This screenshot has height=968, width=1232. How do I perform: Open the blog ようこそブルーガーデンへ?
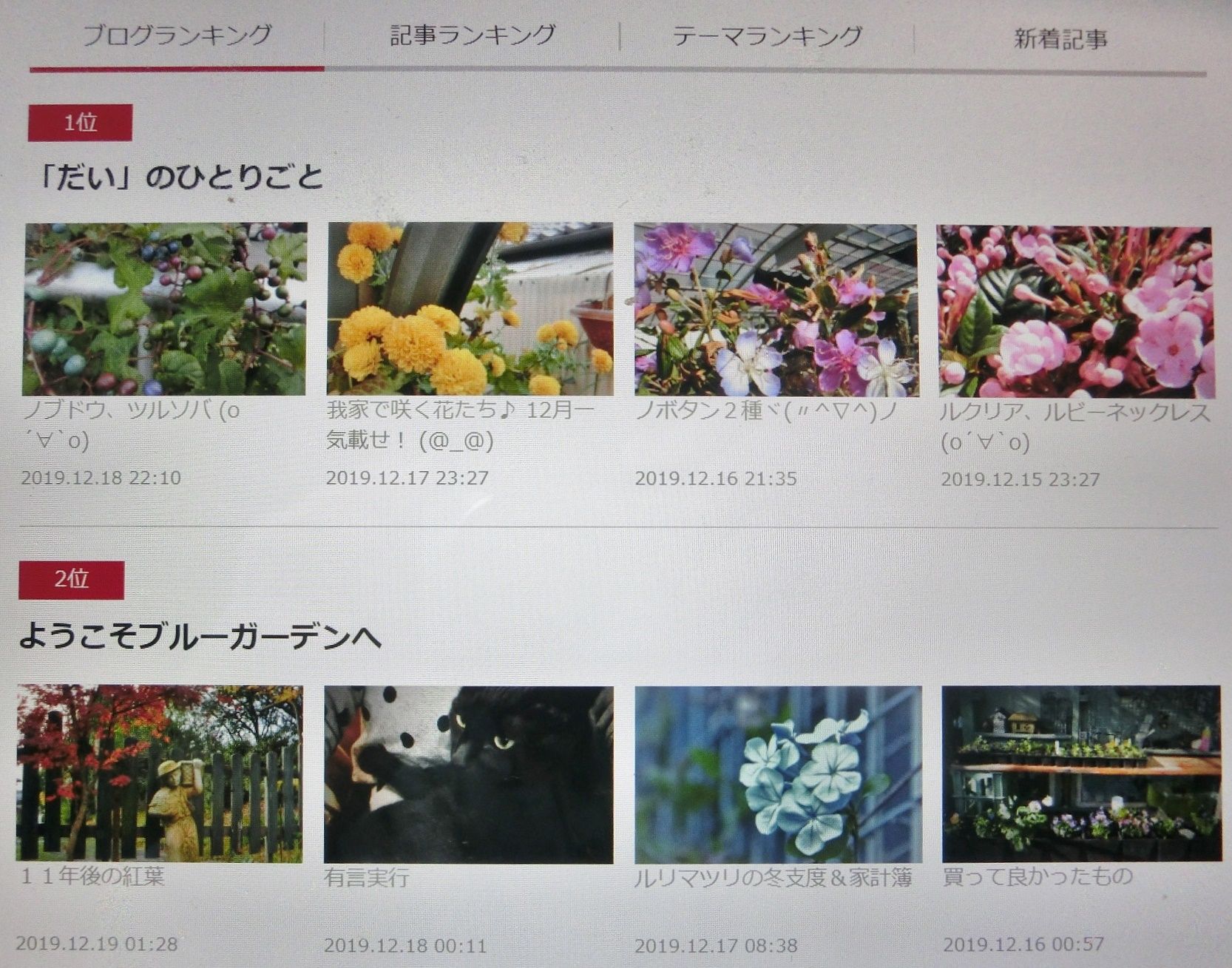pyautogui.click(x=200, y=637)
